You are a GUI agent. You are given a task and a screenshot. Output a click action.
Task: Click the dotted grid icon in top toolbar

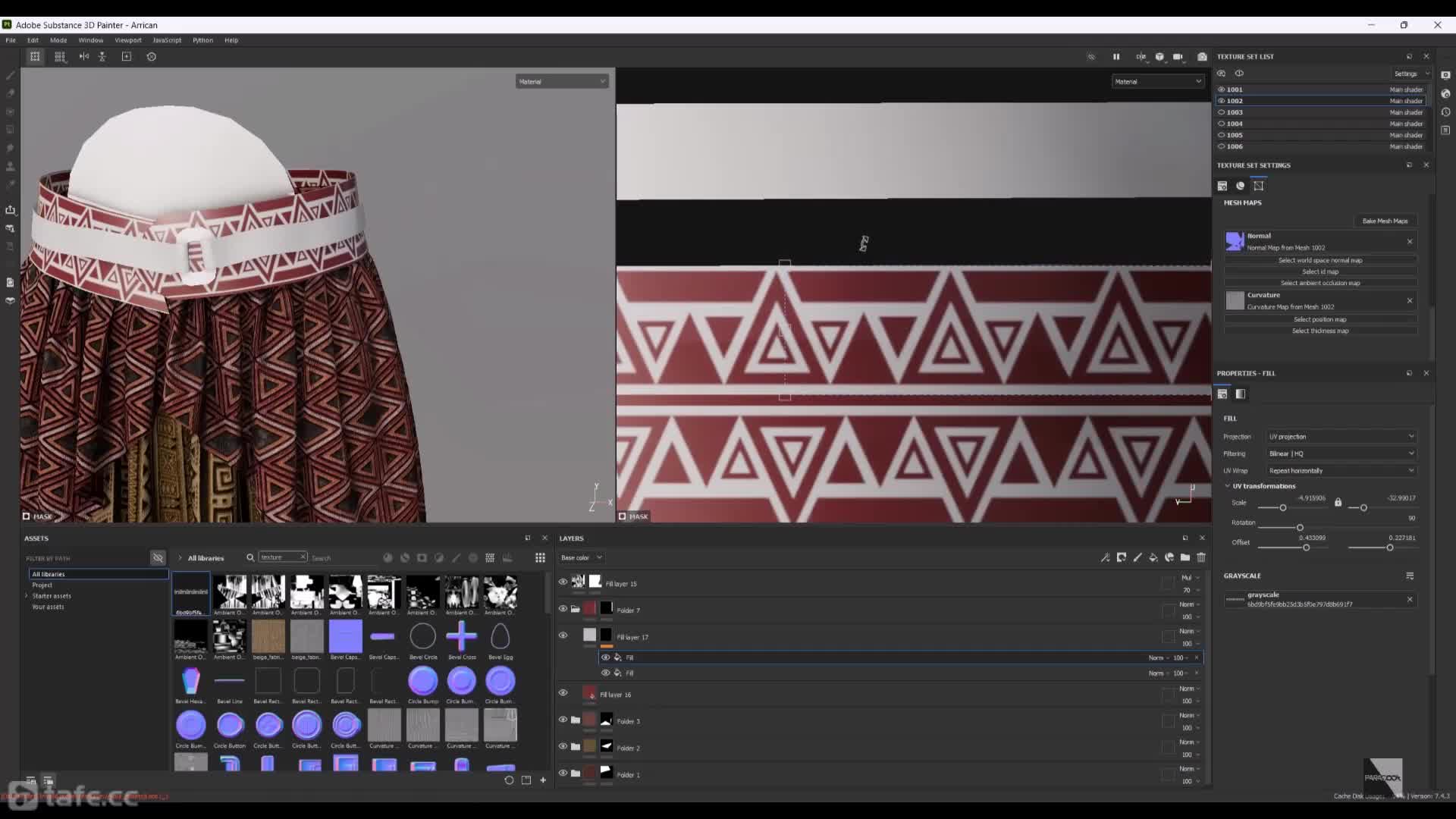60,56
